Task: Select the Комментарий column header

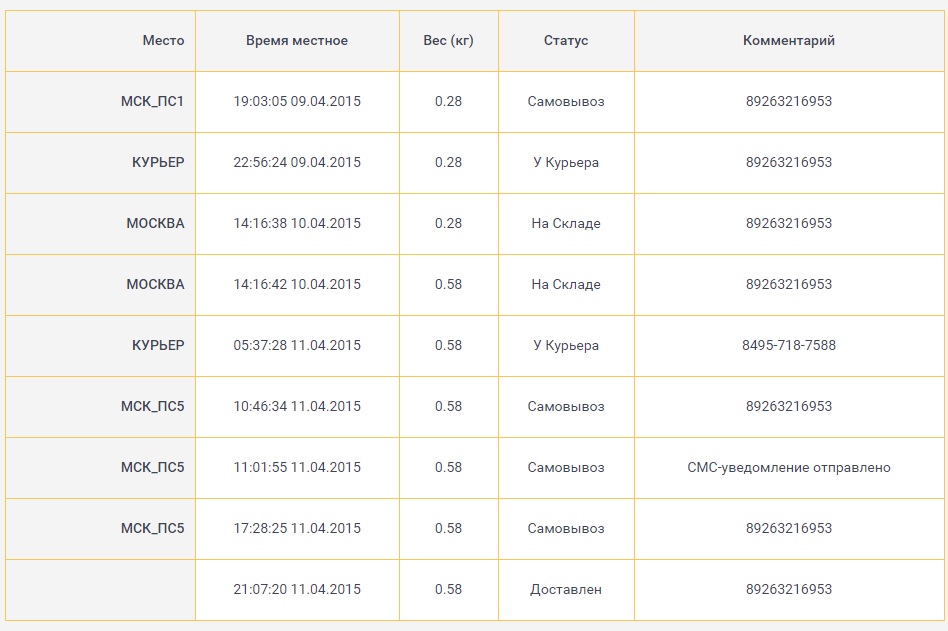Action: coord(789,41)
